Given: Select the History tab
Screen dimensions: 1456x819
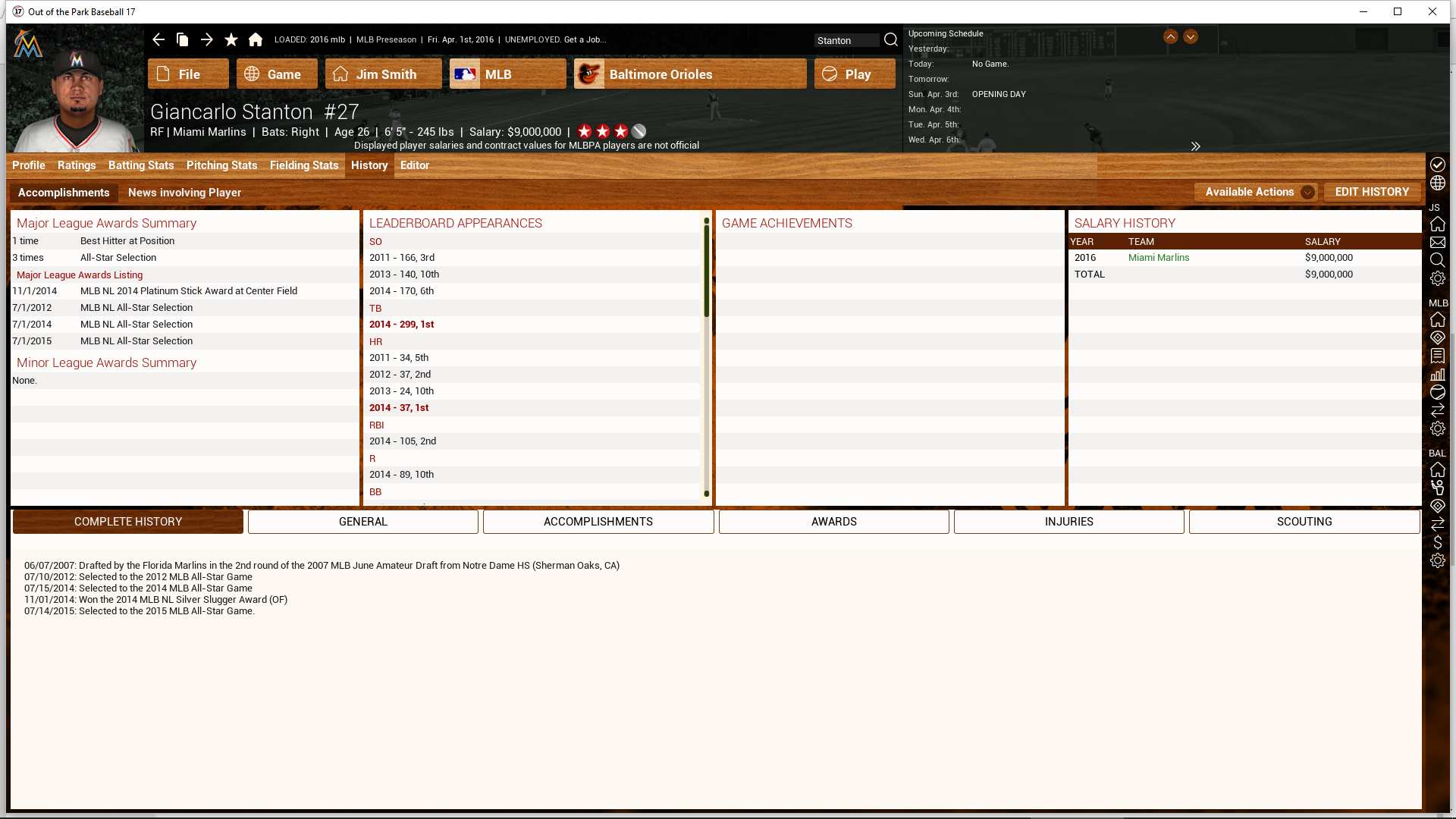Looking at the screenshot, I should 369,165.
